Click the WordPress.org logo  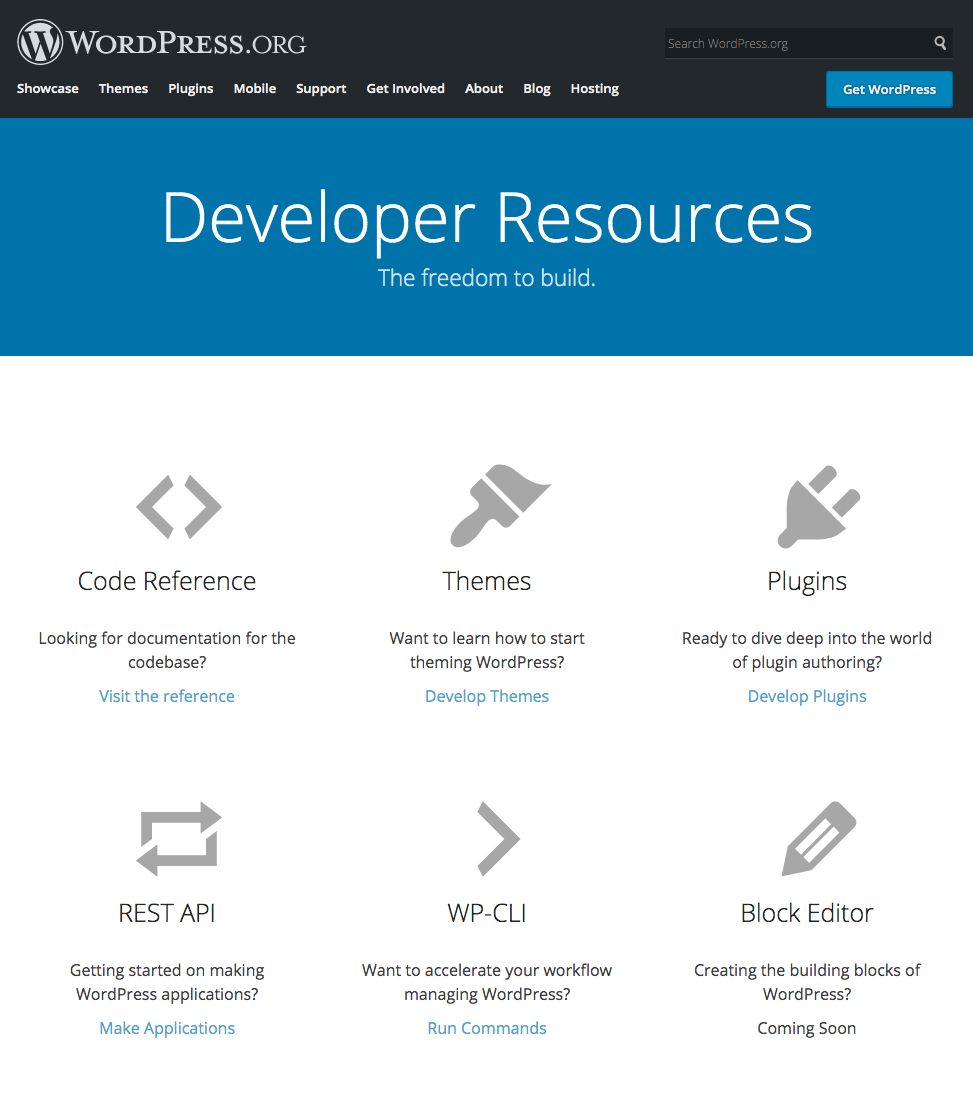(162, 42)
